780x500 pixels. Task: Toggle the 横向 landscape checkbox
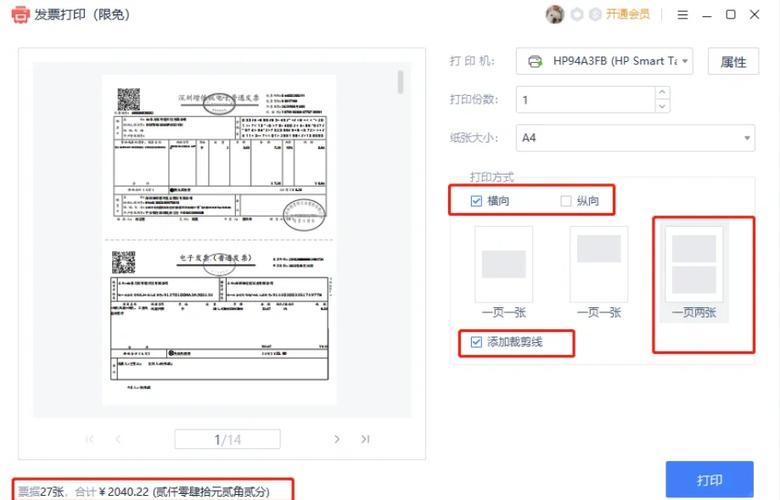(476, 201)
